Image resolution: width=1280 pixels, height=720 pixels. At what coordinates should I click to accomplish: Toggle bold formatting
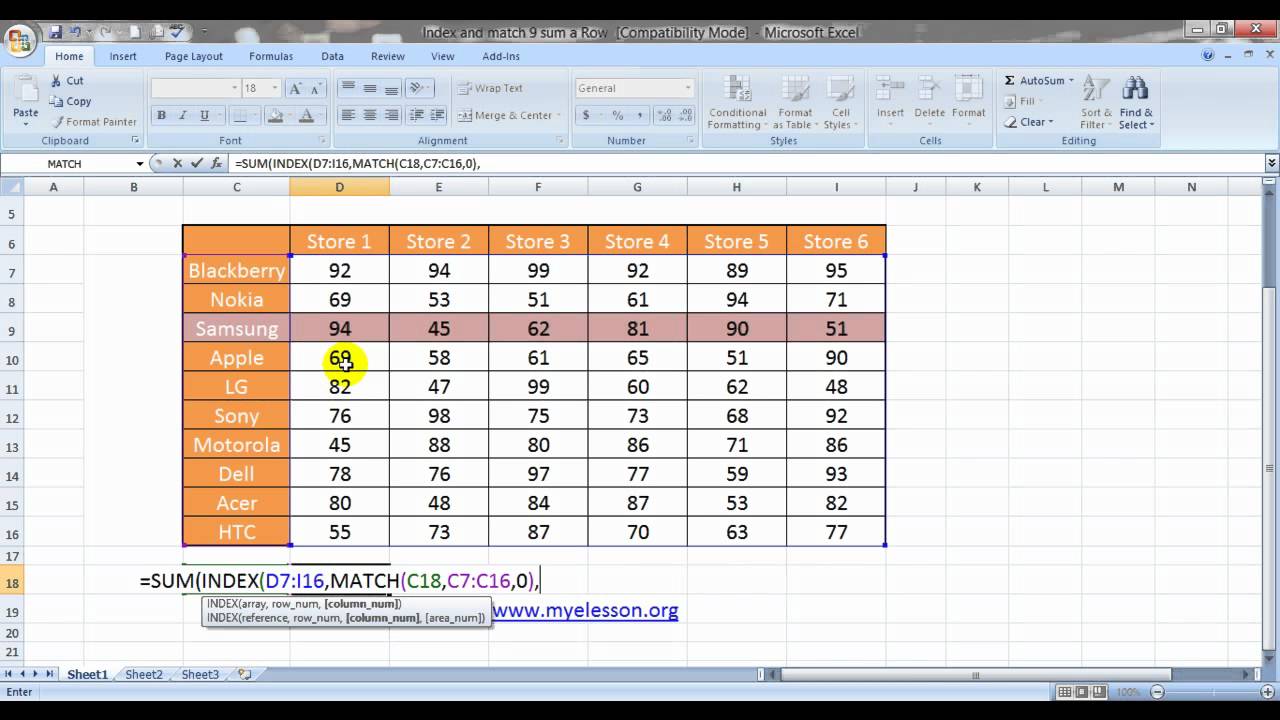click(x=161, y=115)
